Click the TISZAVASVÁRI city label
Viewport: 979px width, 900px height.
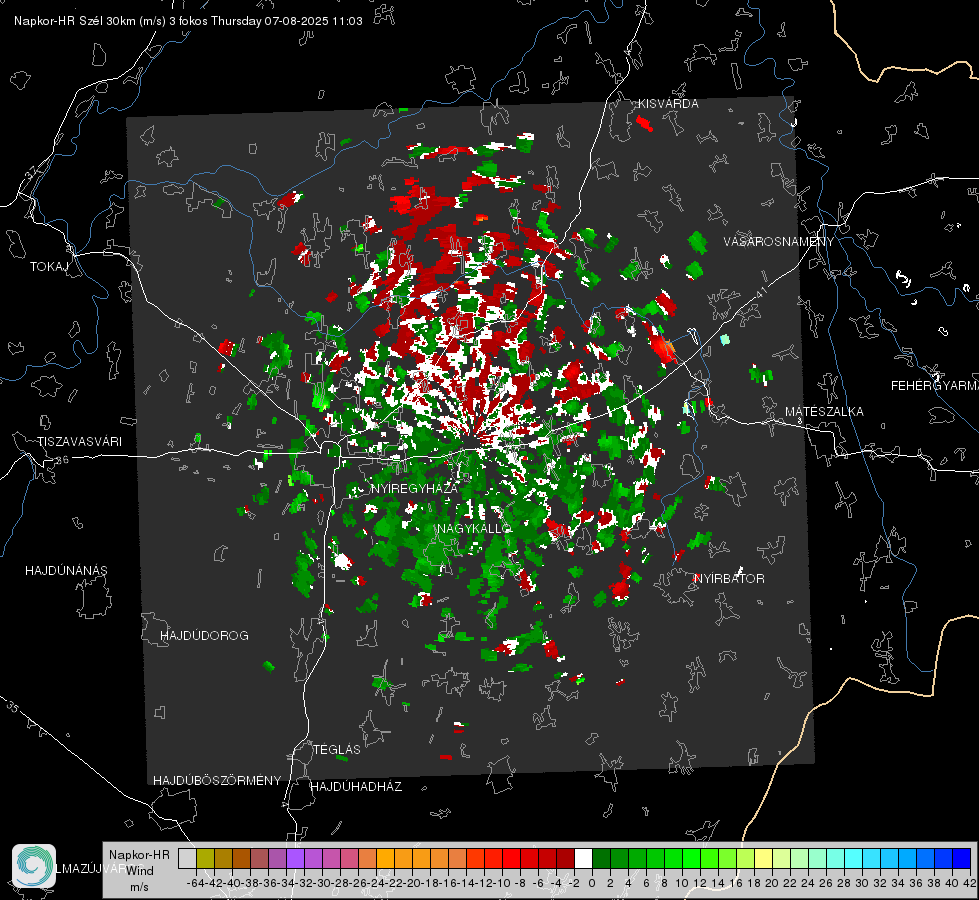[x=79, y=442]
